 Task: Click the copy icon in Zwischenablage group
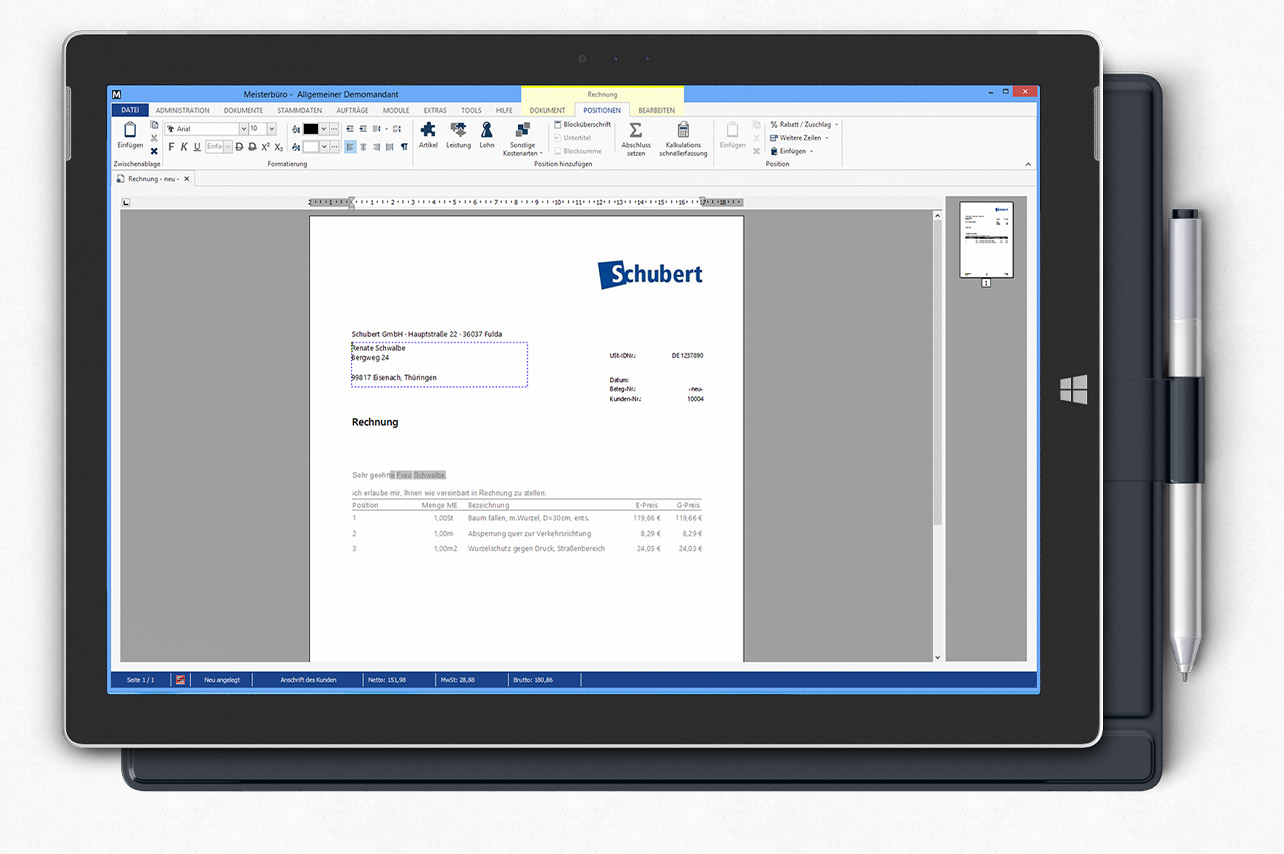pos(154,125)
